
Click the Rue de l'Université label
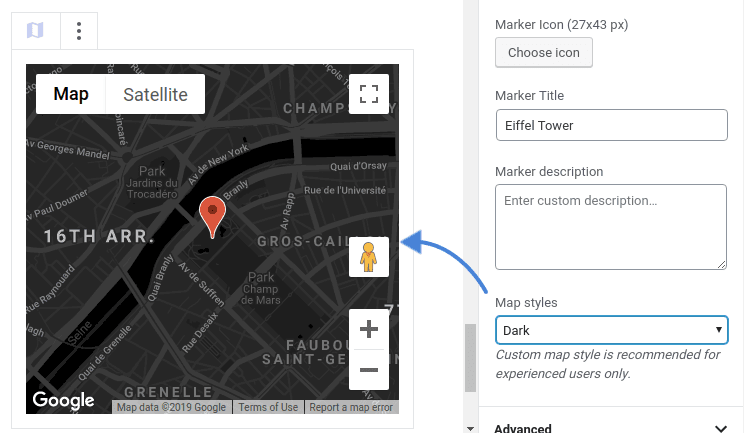tap(345, 190)
